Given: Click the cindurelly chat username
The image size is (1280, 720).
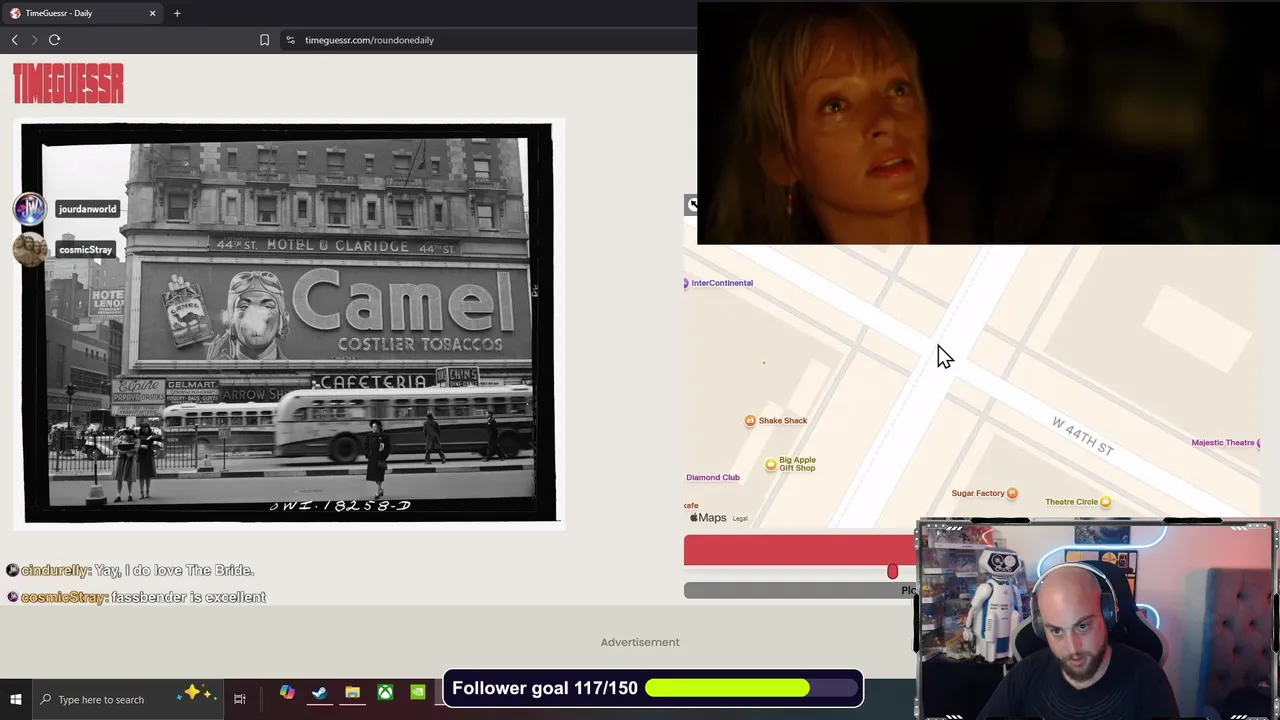Looking at the screenshot, I should pyautogui.click(x=55, y=570).
